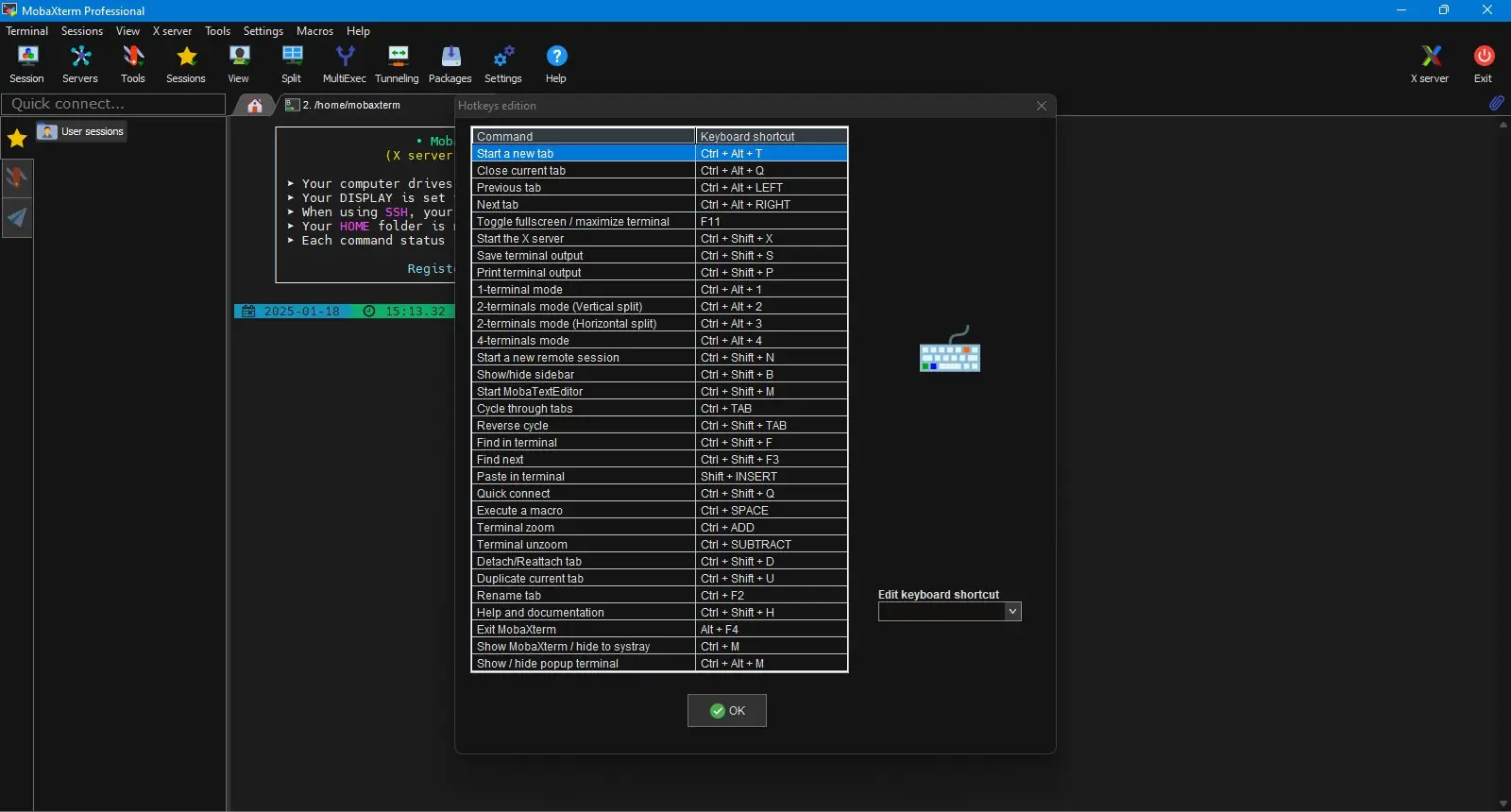Screen dimensions: 1511x812
Task: Start the X server icon at top right
Action: (1430, 63)
